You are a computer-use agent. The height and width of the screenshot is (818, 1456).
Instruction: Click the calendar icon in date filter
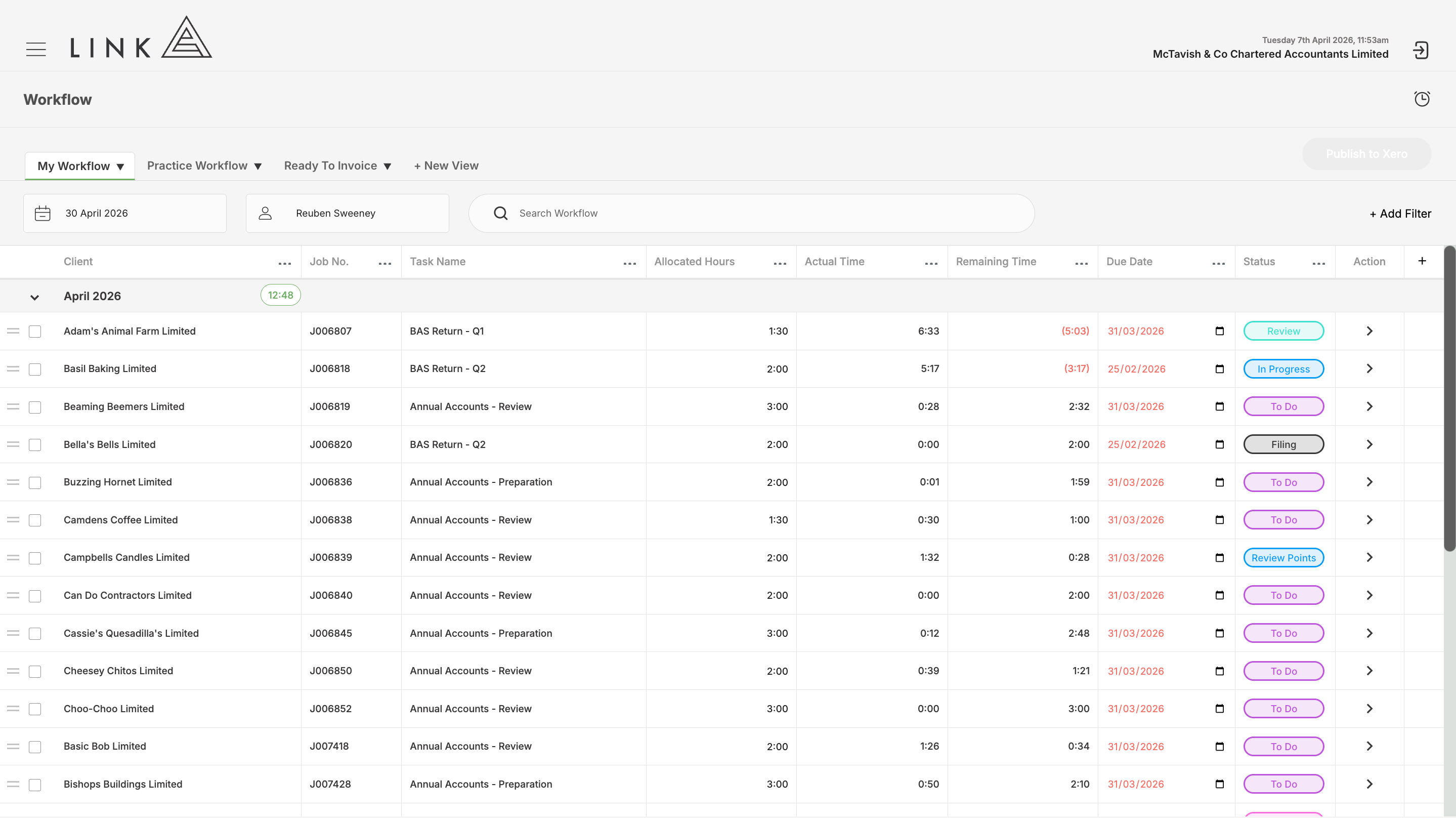coord(42,213)
